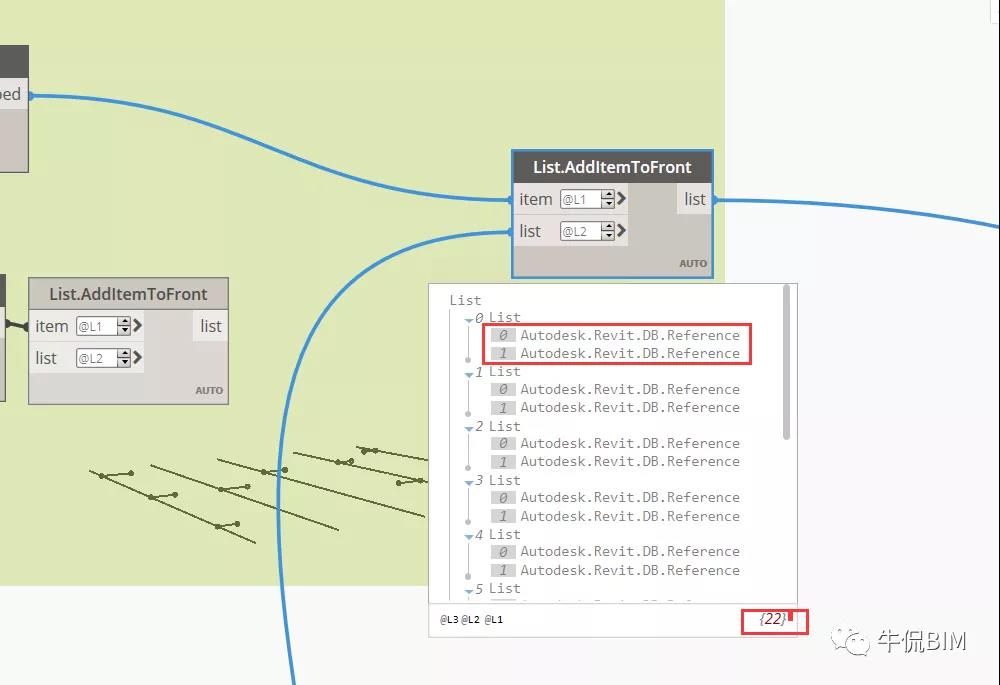The width and height of the screenshot is (1000, 685).
Task: Adjust the @L2 level stepper on the blue-outlined node
Action: [x=608, y=231]
